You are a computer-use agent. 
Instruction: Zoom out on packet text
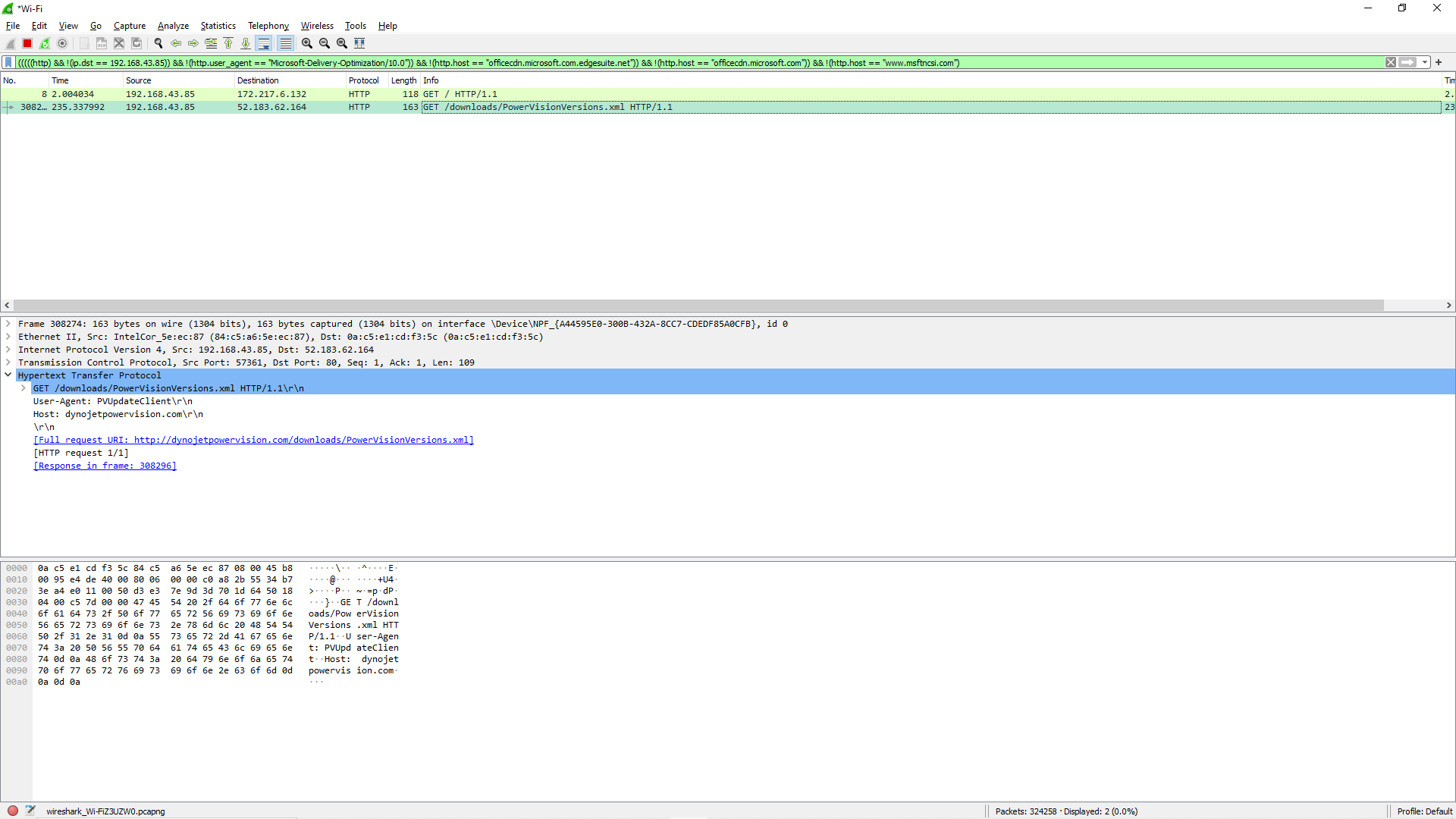[325, 43]
